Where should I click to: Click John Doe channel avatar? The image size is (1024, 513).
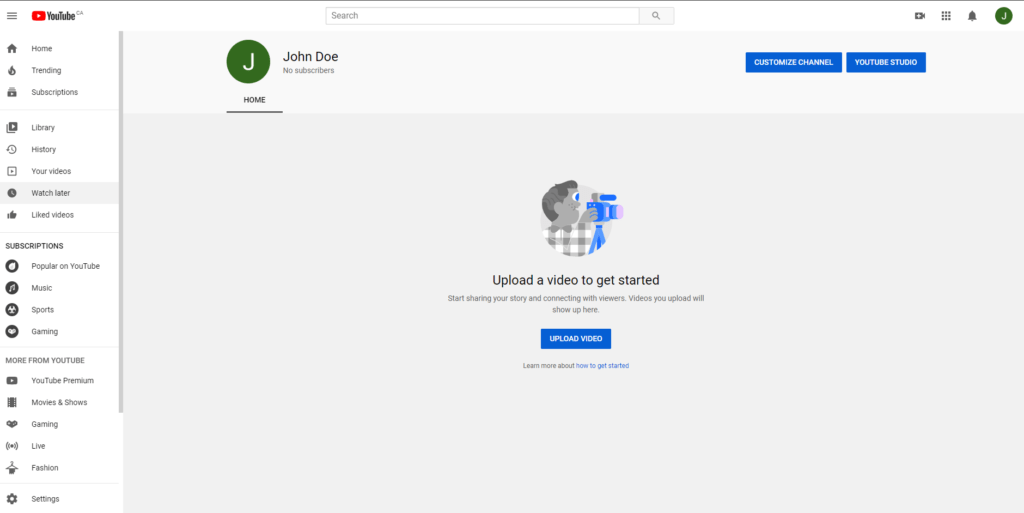click(x=248, y=62)
